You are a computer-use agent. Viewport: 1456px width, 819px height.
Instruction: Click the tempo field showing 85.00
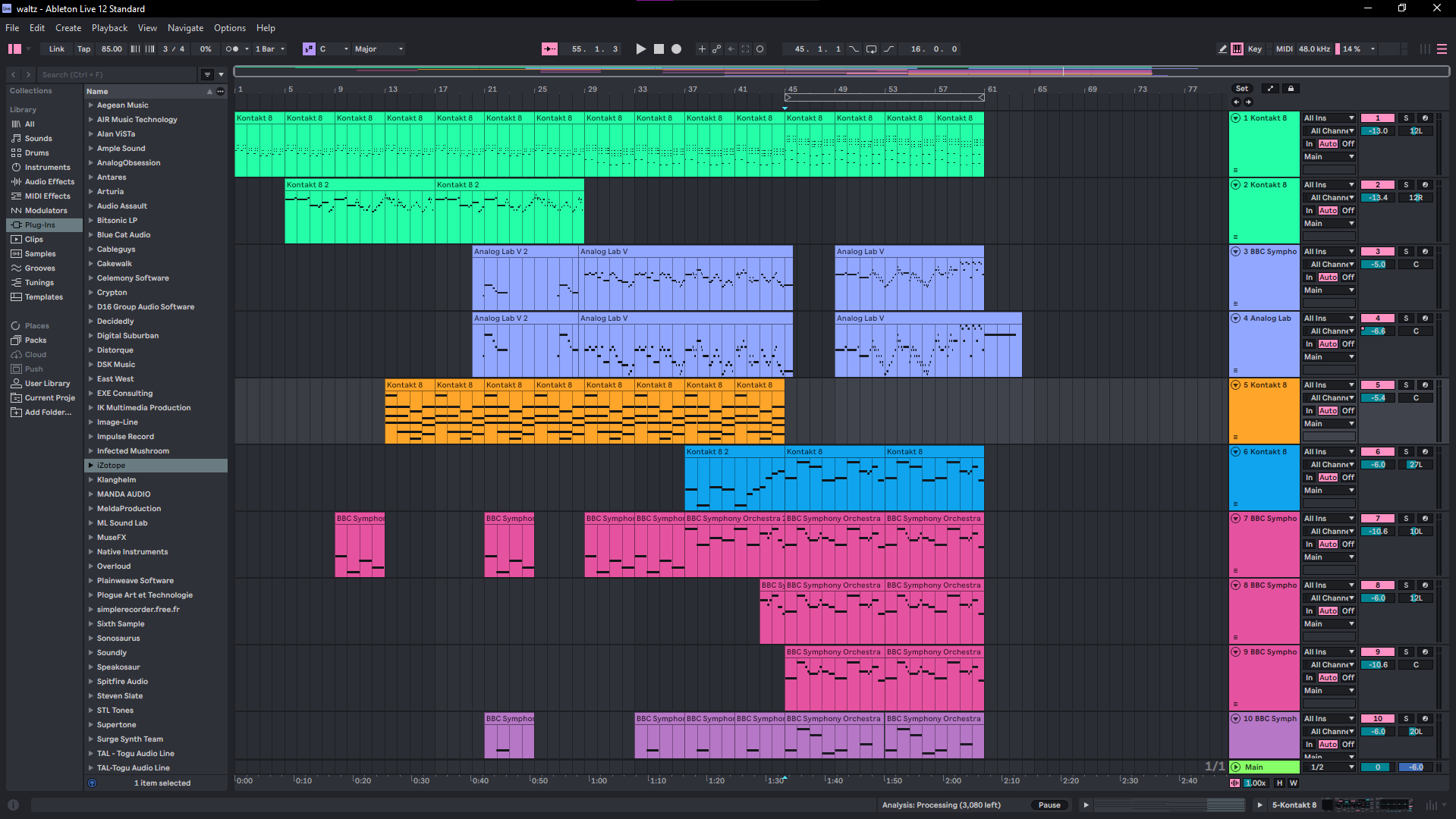(x=112, y=49)
